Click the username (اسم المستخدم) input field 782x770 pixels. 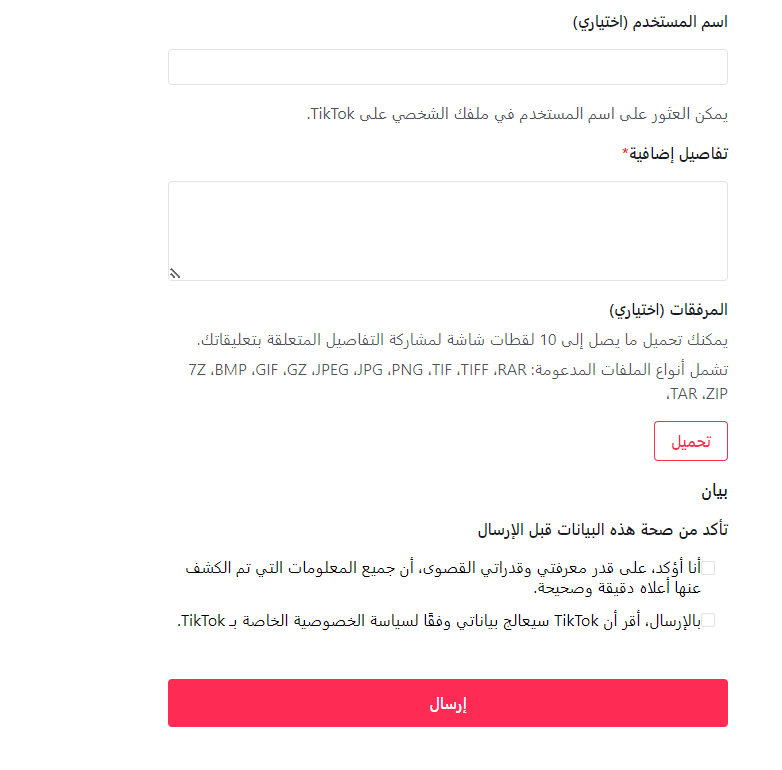tap(447, 67)
